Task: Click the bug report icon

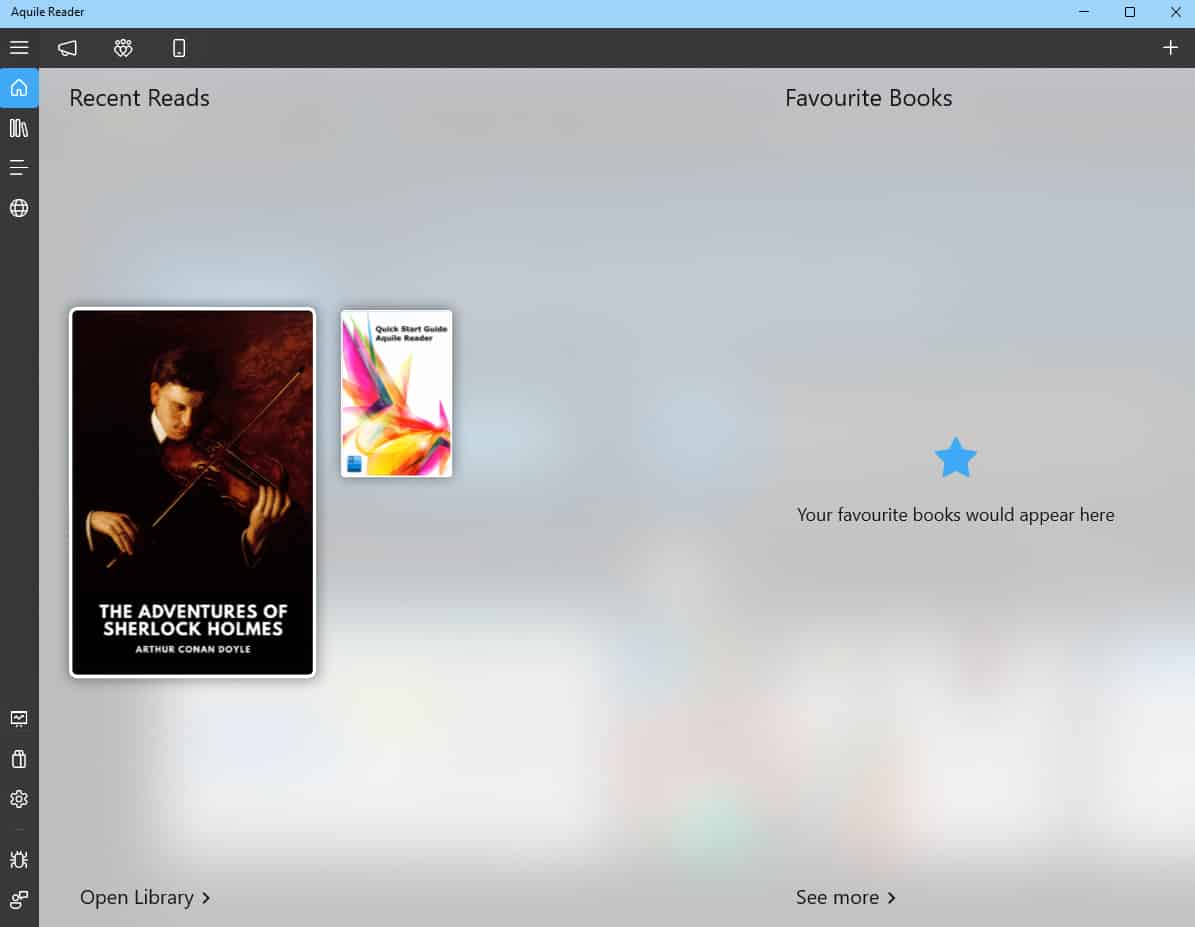Action: tap(19, 859)
